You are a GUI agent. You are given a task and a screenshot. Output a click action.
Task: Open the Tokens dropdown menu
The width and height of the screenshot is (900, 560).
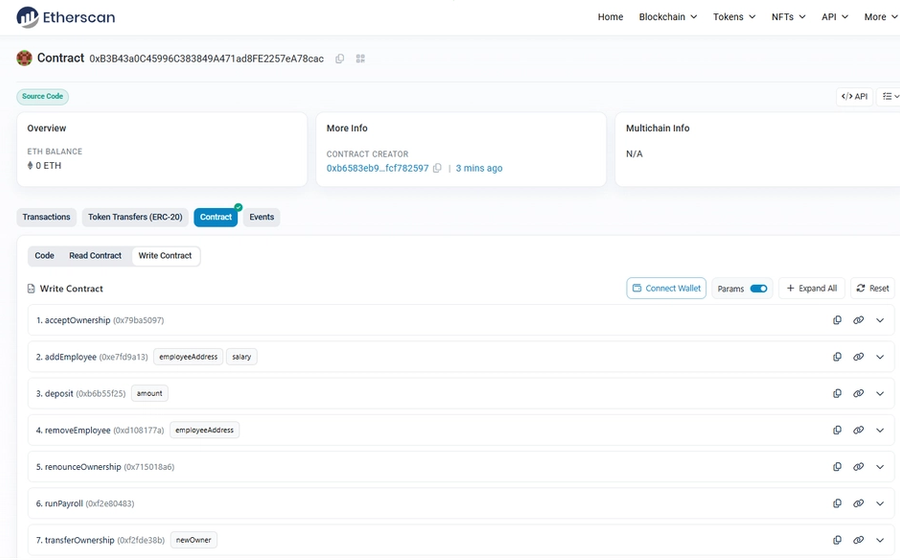(x=734, y=17)
